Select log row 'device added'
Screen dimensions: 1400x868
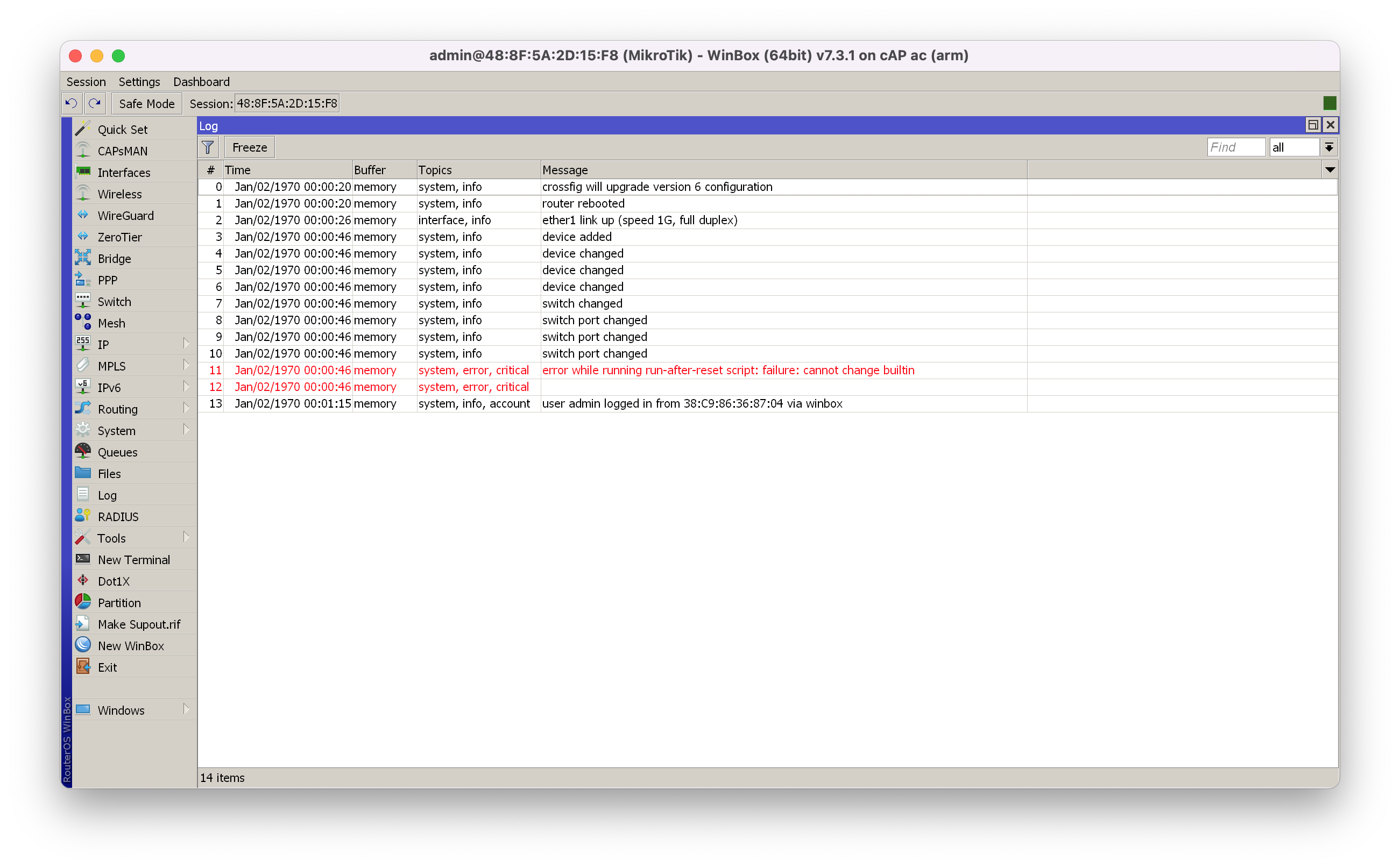(767, 237)
